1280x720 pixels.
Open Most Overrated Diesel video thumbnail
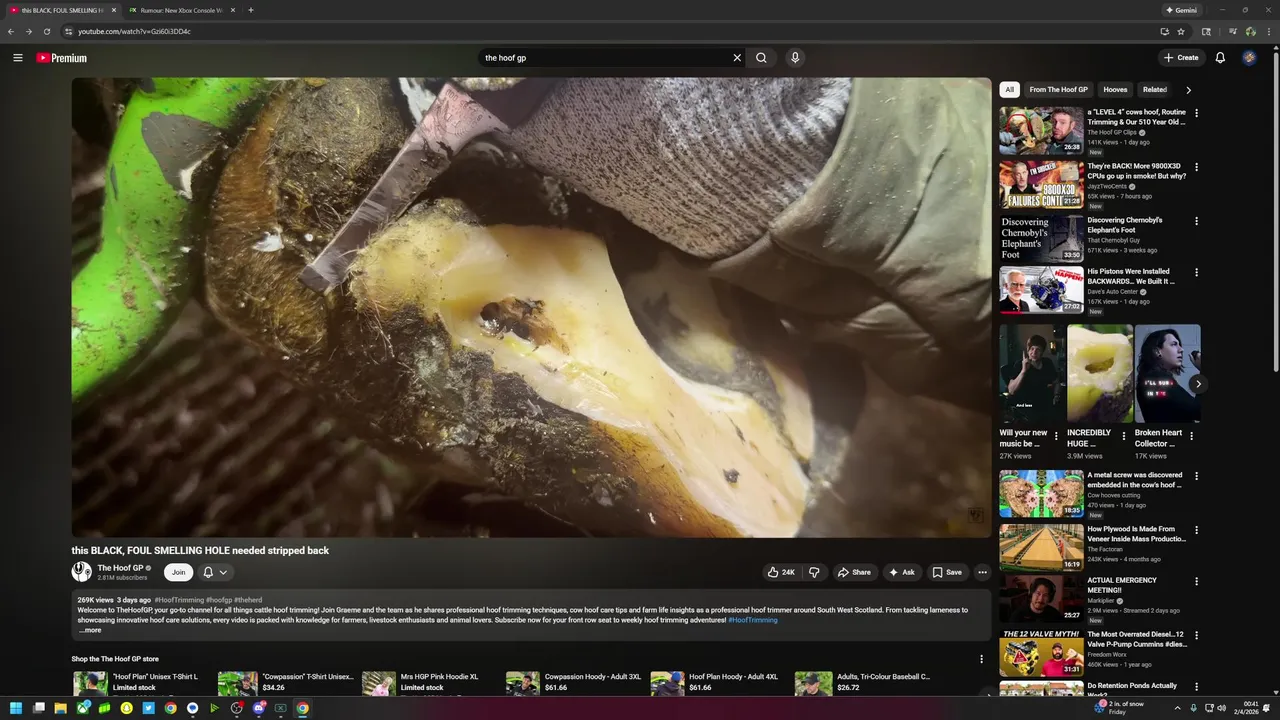pyautogui.click(x=1041, y=653)
